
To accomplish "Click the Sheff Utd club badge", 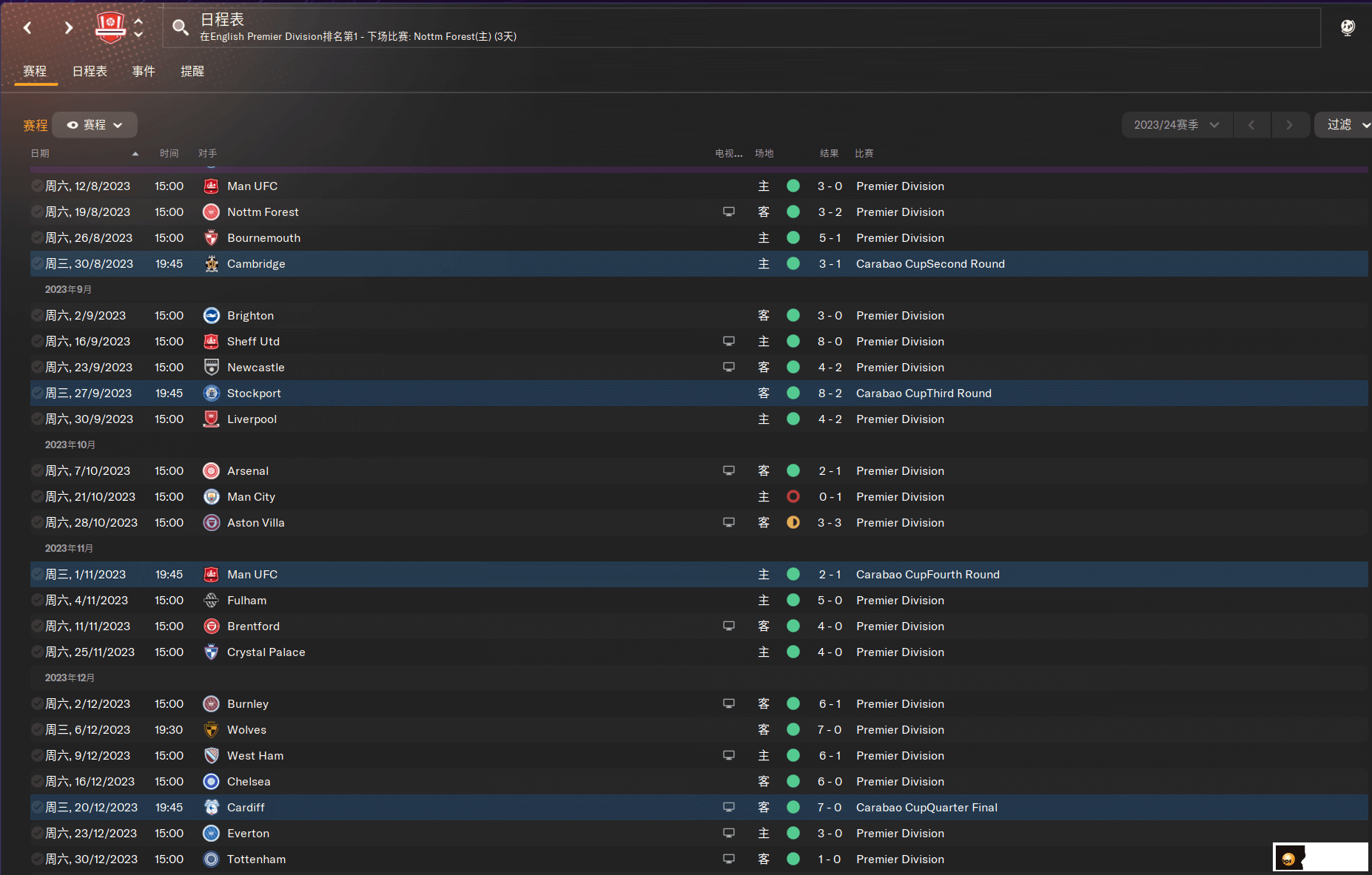I will 211,342.
